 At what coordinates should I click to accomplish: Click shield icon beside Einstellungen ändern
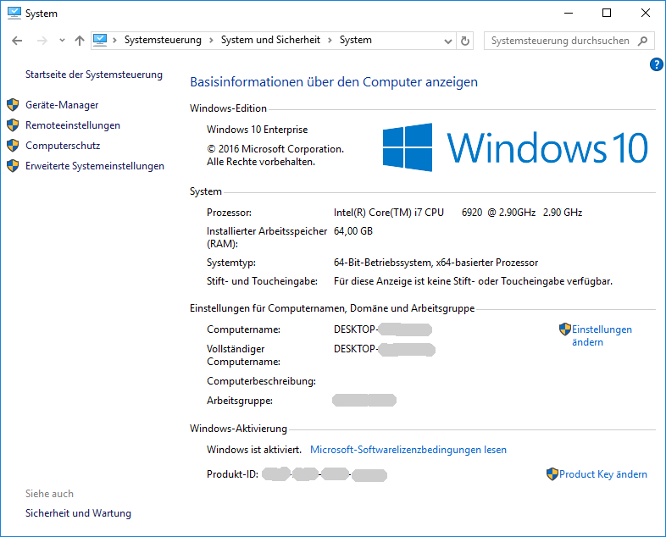(565, 329)
